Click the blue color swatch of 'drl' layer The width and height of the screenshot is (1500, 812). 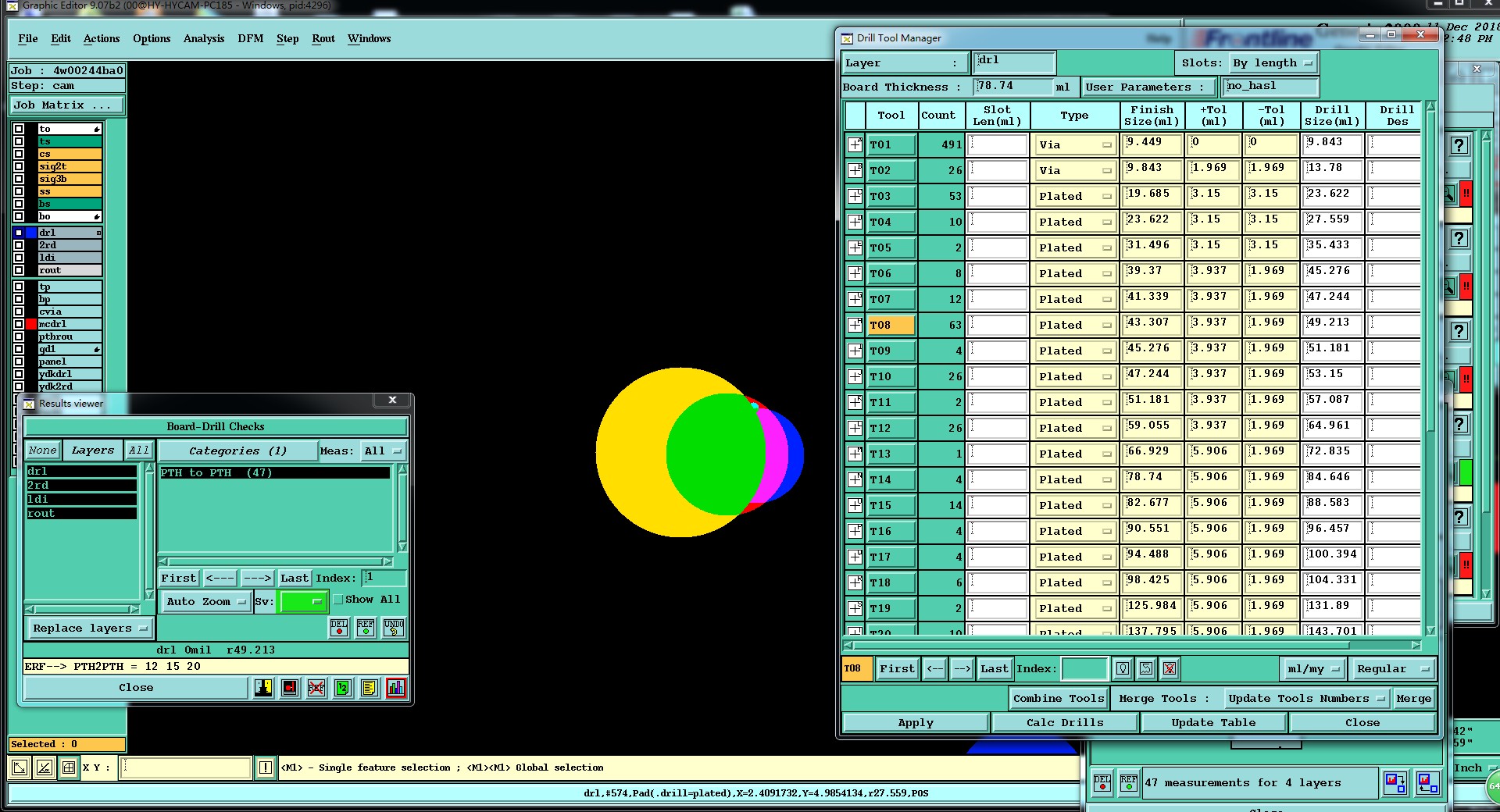tap(31, 233)
